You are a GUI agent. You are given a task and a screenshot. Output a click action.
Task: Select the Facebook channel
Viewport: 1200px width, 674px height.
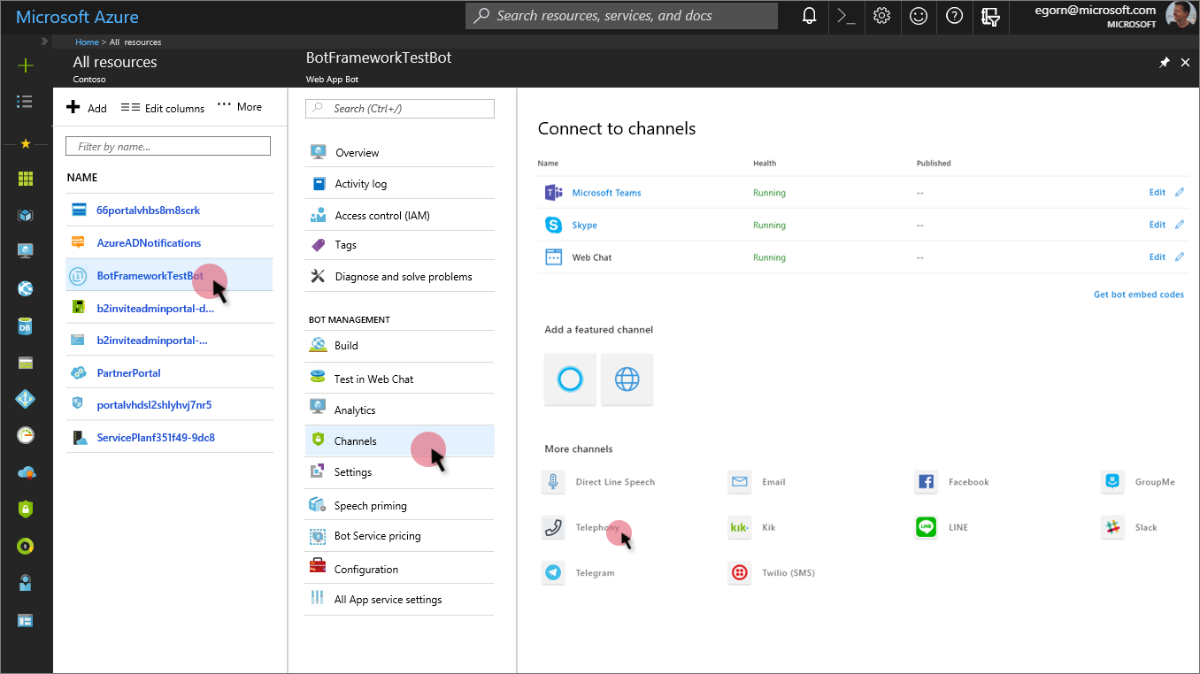click(952, 482)
